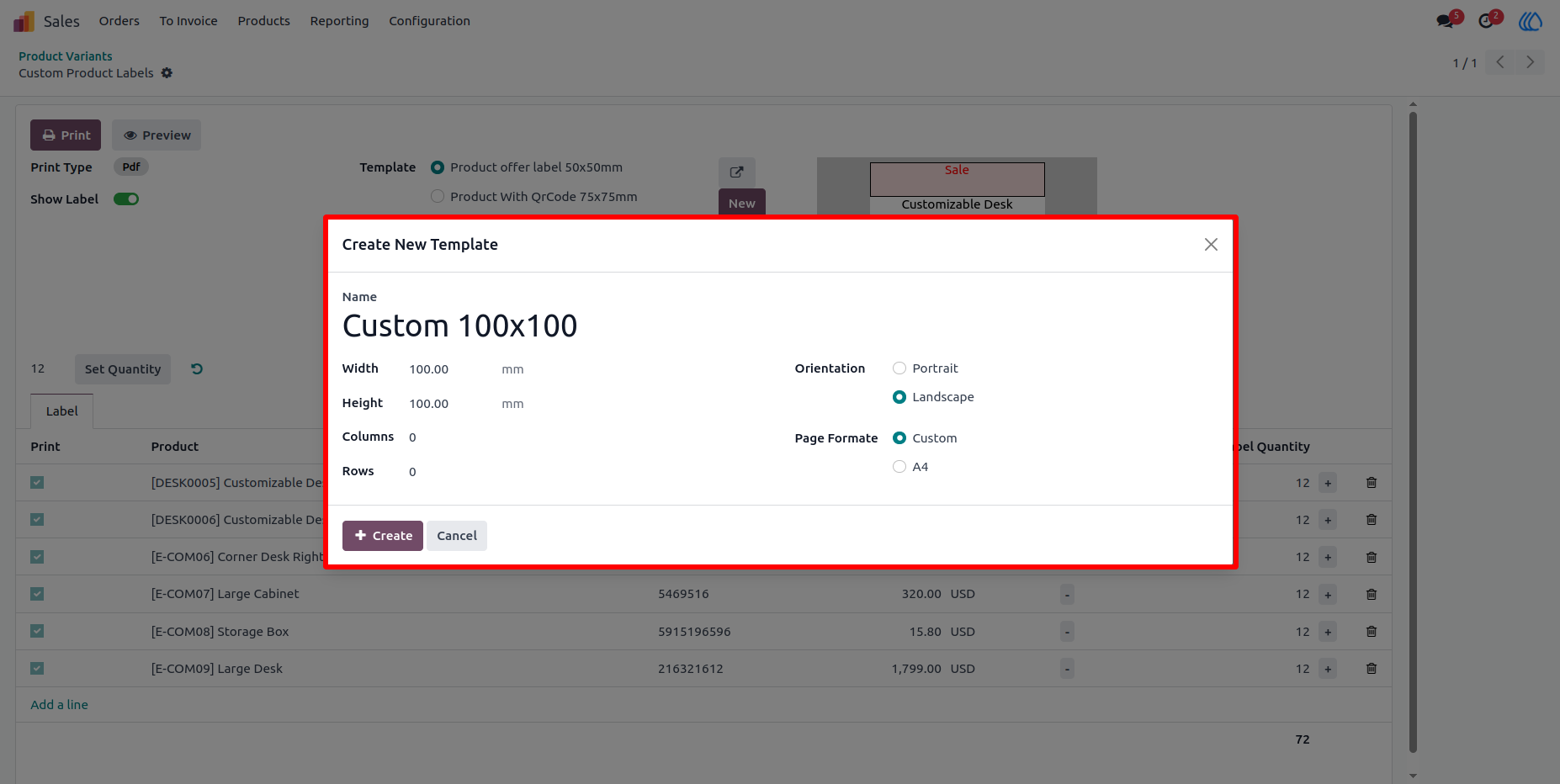Cancel the new template dialog
The width and height of the screenshot is (1560, 784).
pyautogui.click(x=457, y=536)
